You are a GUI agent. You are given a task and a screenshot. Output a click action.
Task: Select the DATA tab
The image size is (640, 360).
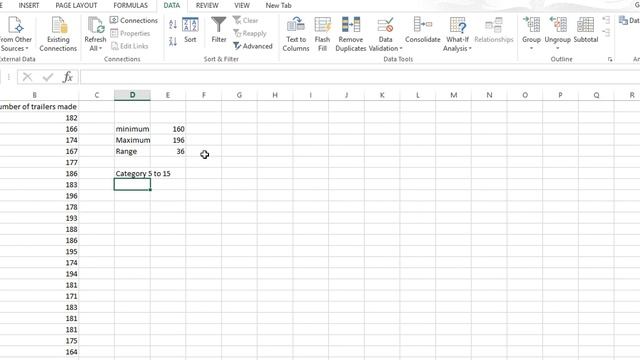[x=171, y=5]
